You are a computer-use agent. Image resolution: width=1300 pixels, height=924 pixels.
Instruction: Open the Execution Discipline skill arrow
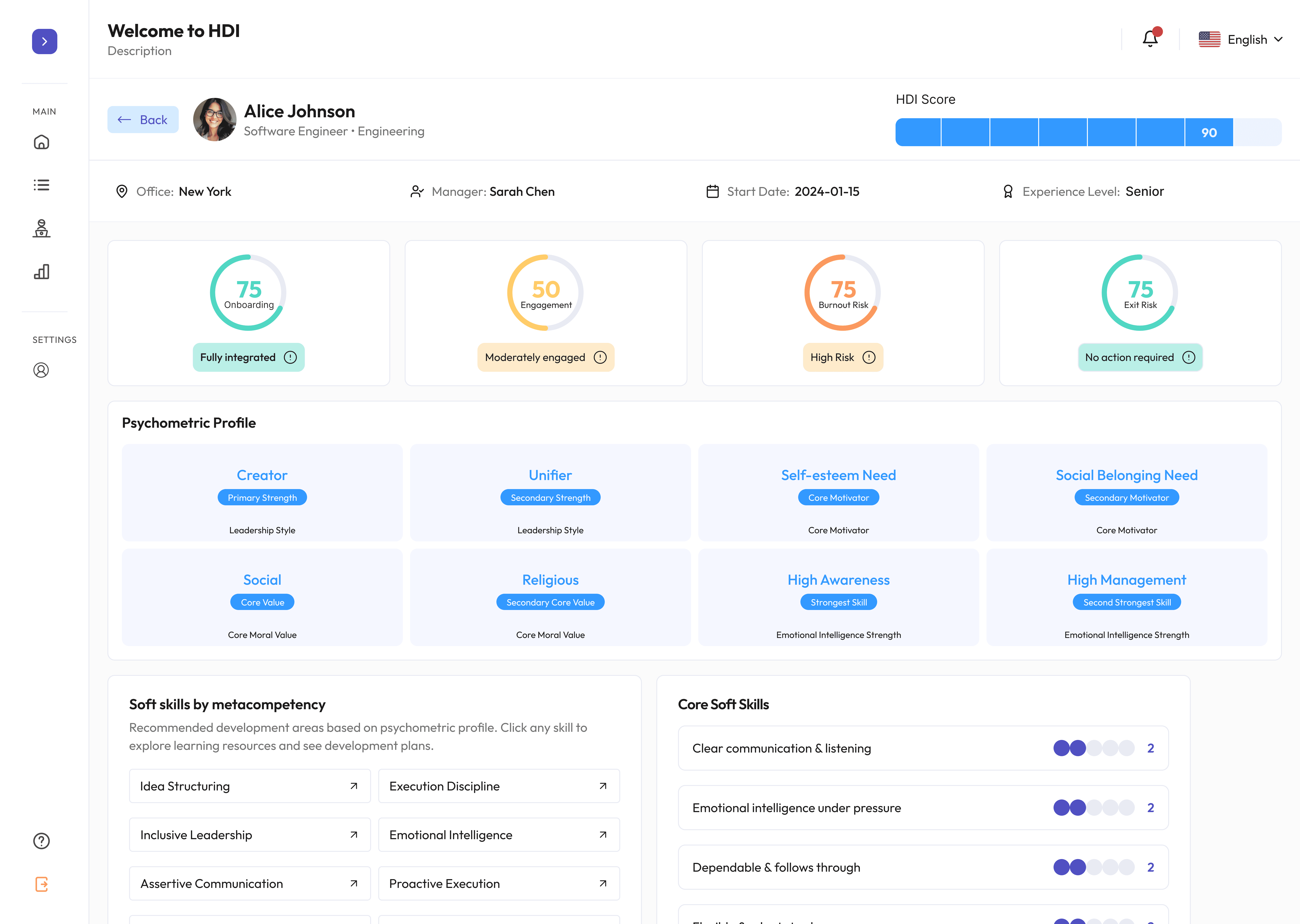pos(603,786)
